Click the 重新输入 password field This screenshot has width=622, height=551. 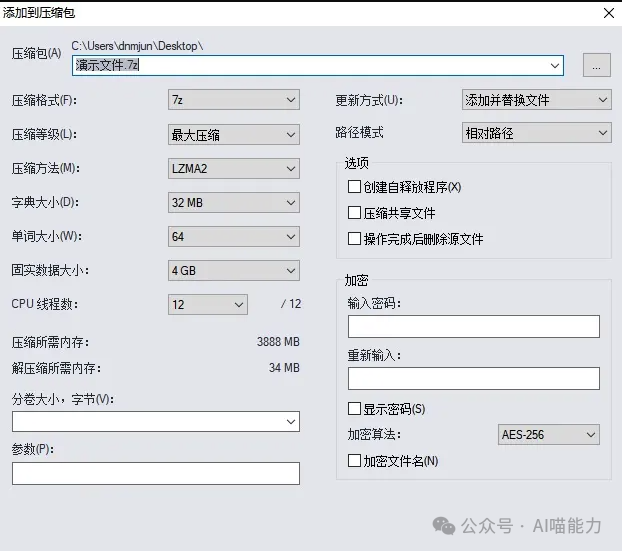click(x=473, y=378)
